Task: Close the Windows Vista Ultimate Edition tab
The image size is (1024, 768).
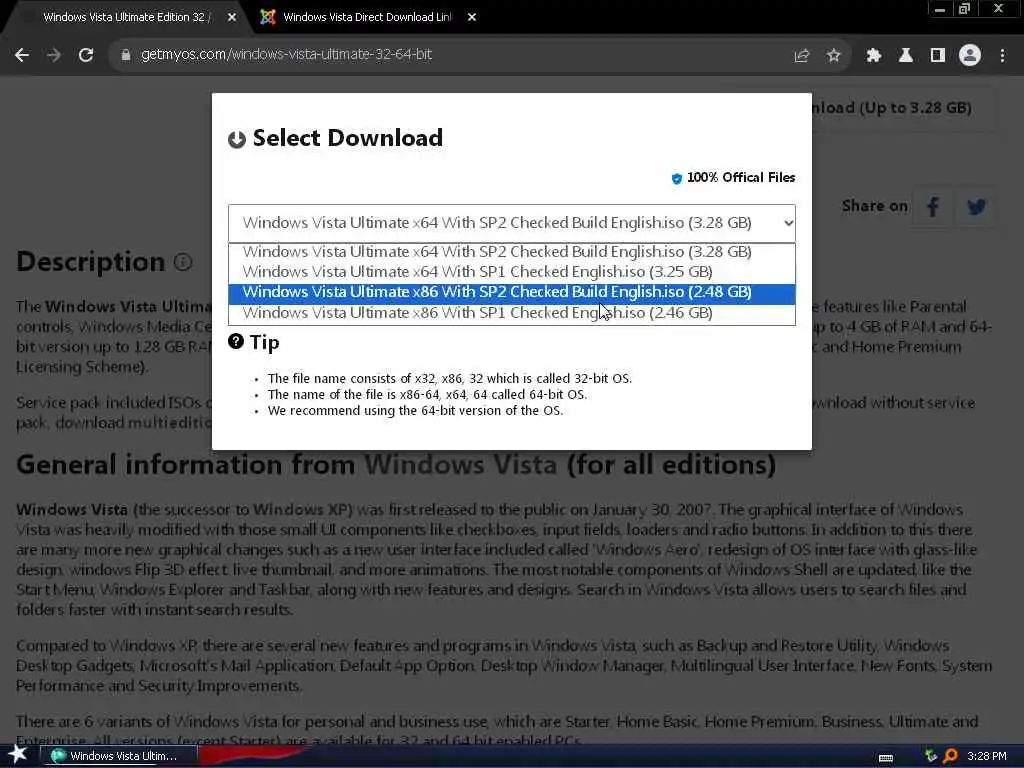Action: (232, 18)
